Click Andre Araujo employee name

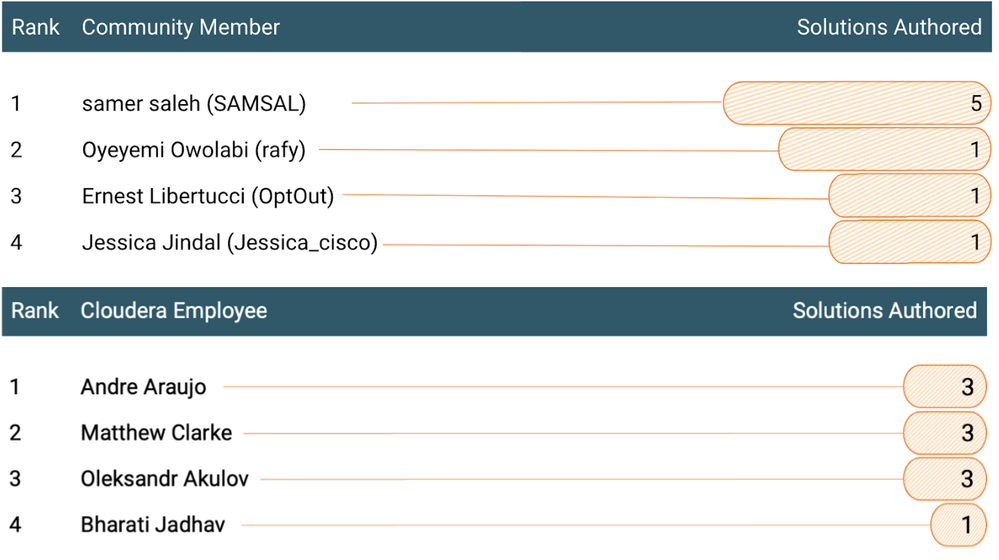[x=141, y=387]
